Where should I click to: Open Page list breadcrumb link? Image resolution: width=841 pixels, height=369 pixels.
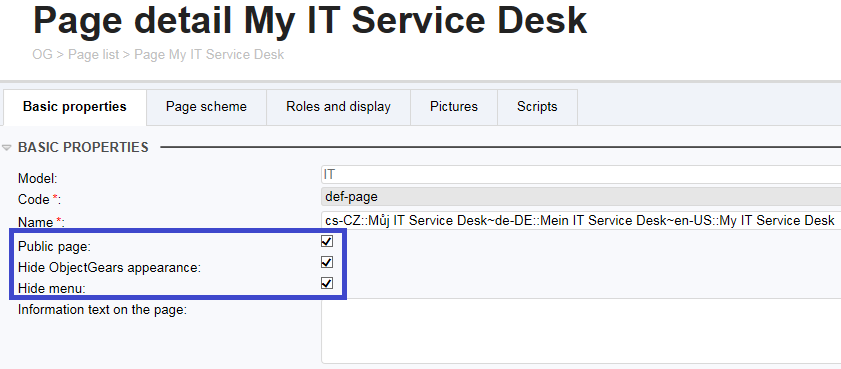pyautogui.click(x=93, y=55)
